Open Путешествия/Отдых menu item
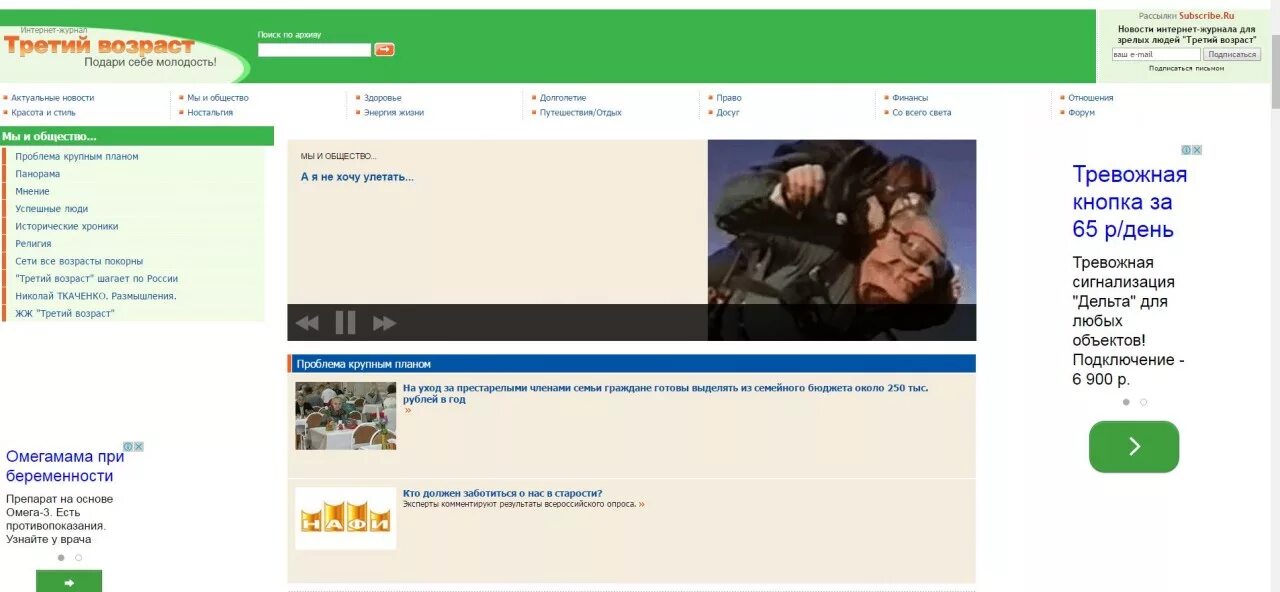The height and width of the screenshot is (592, 1280). [x=581, y=113]
